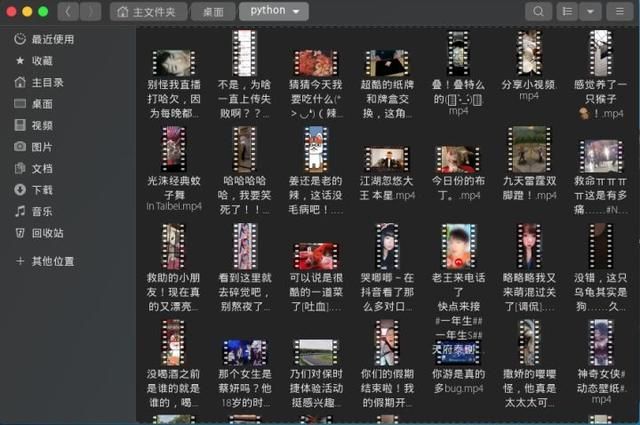Image resolution: width=640 pixels, height=425 pixels.
Task: Open 最近使用 in the sidebar
Action: (x=53, y=39)
